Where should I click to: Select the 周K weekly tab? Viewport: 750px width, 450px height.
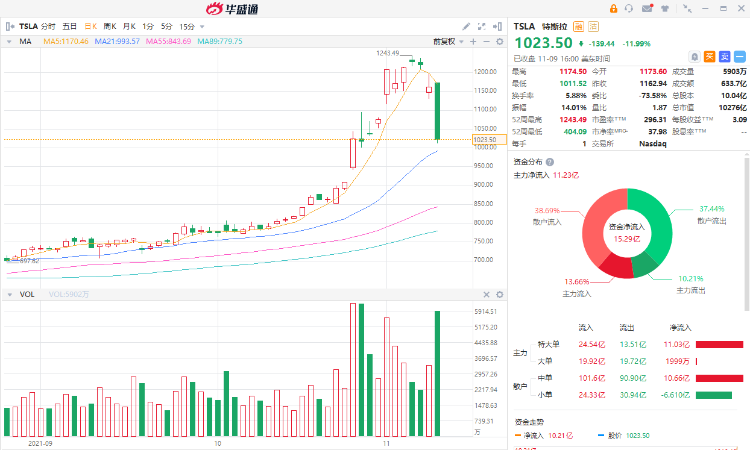pos(110,26)
